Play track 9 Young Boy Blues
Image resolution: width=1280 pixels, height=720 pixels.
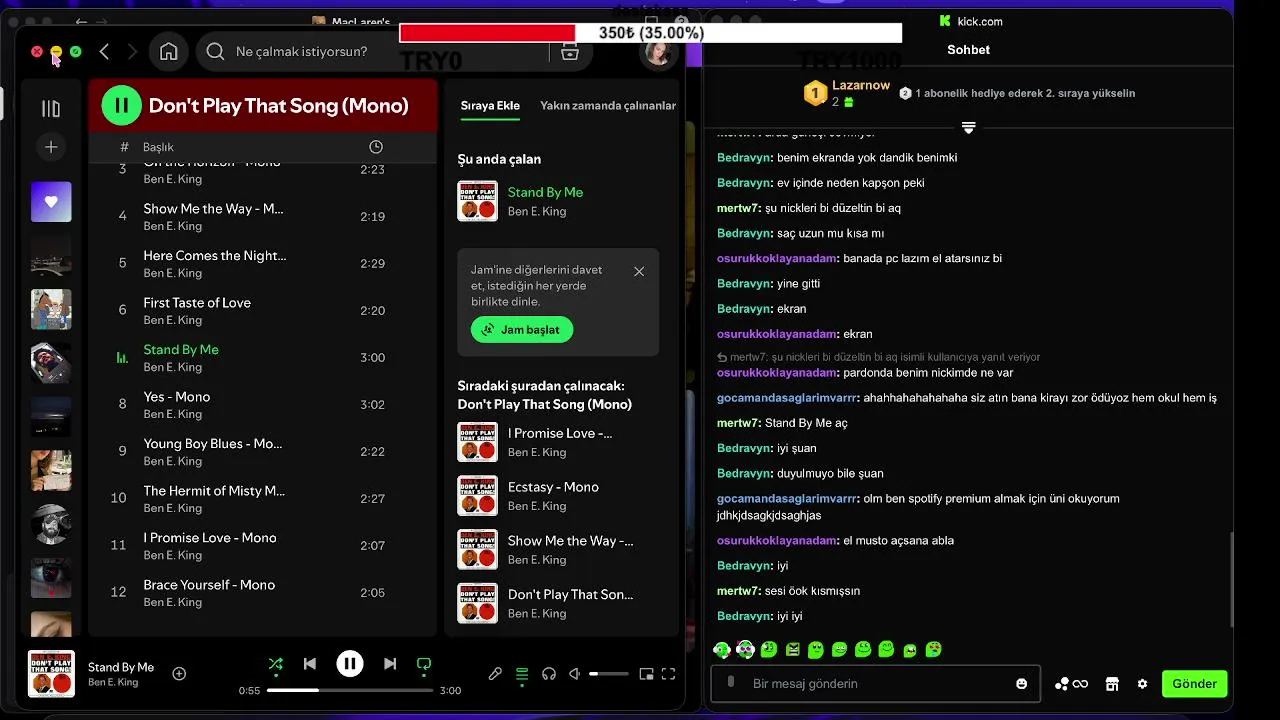pyautogui.click(x=263, y=451)
